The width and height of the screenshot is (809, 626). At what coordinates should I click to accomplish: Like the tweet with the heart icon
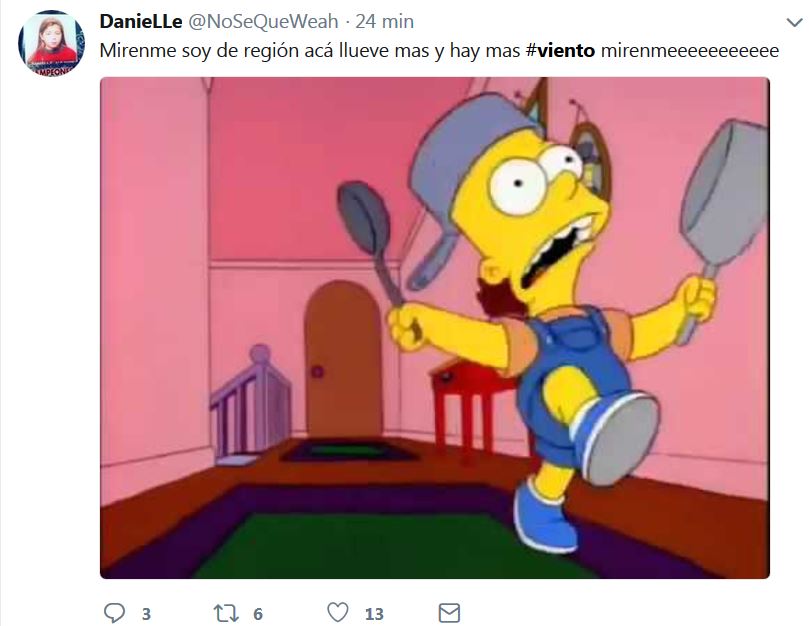[338, 613]
